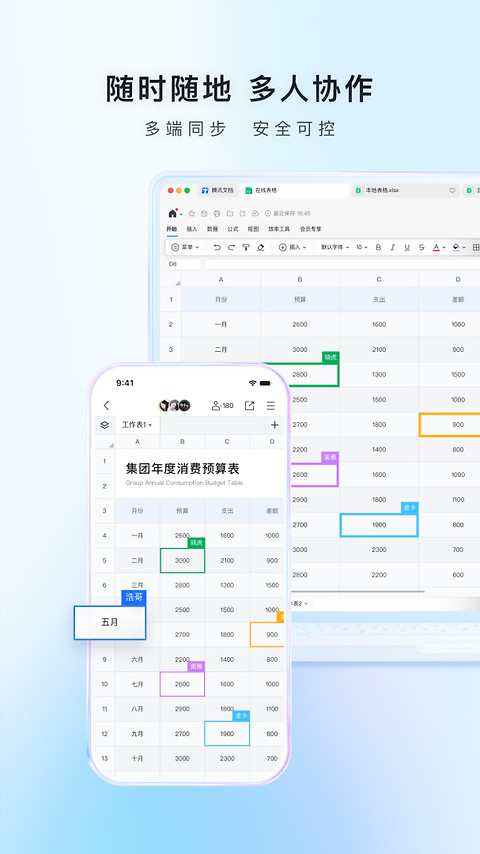
Task: Select the 效率工具 ribbon tab
Action: point(279,229)
